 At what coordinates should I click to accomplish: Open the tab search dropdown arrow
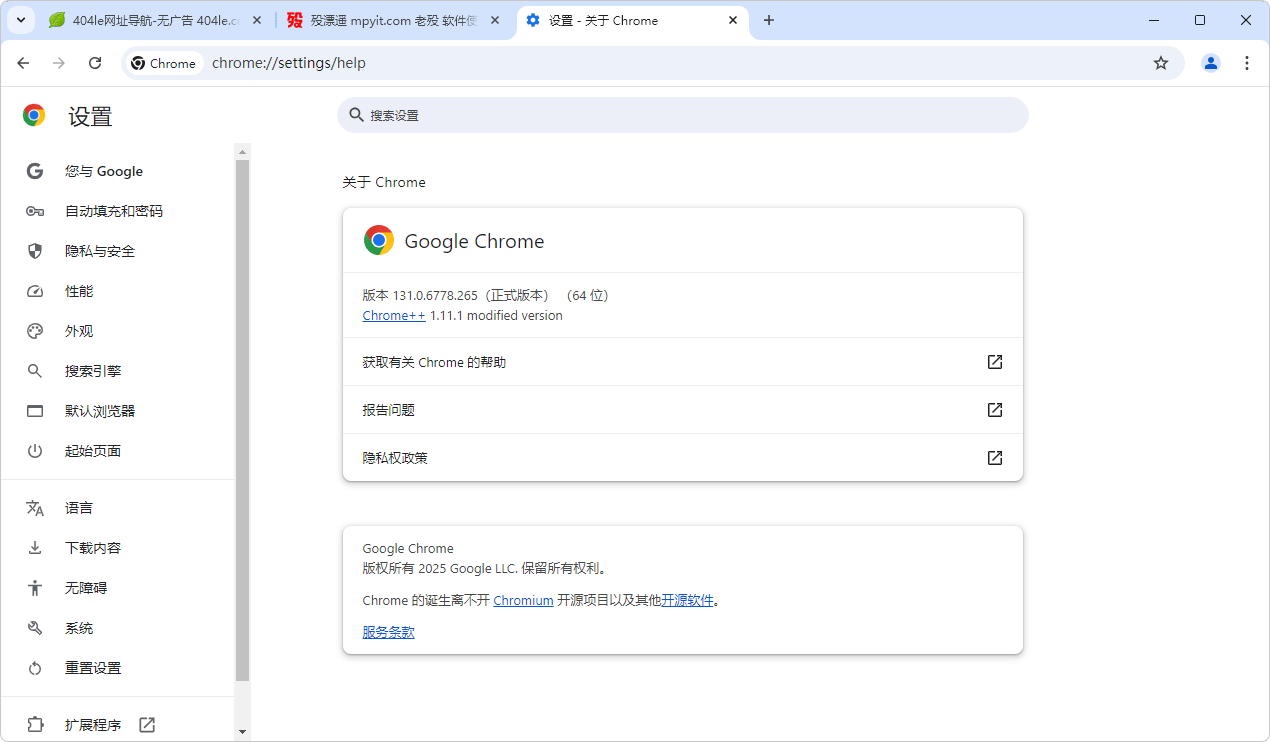click(x=20, y=20)
